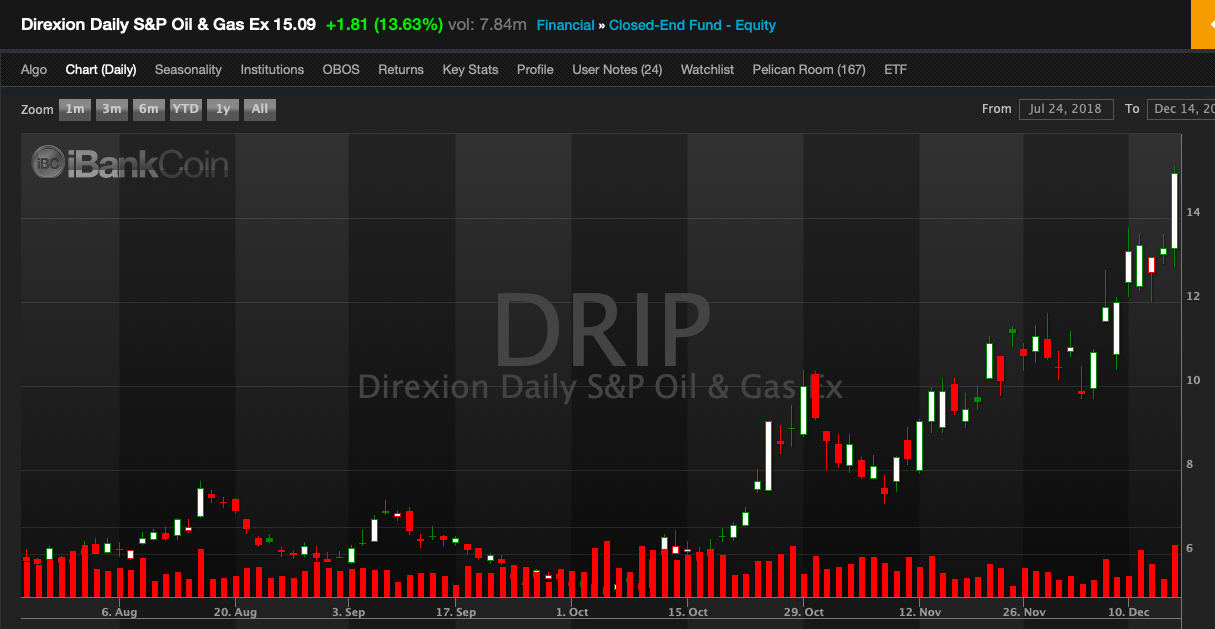Open the Key Stats tab
Viewport: 1215px width, 629px height.
(x=470, y=70)
